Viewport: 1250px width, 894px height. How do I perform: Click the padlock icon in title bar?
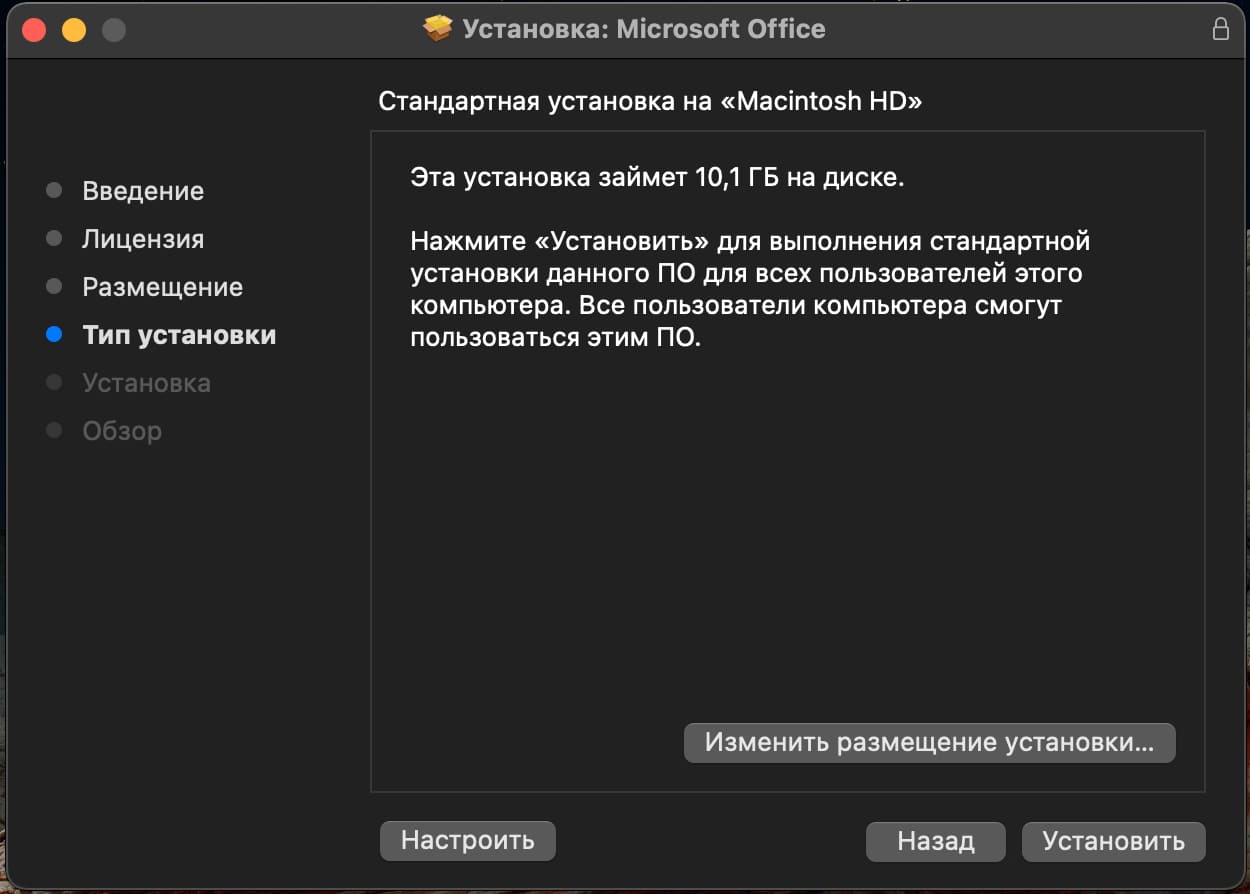click(1220, 29)
